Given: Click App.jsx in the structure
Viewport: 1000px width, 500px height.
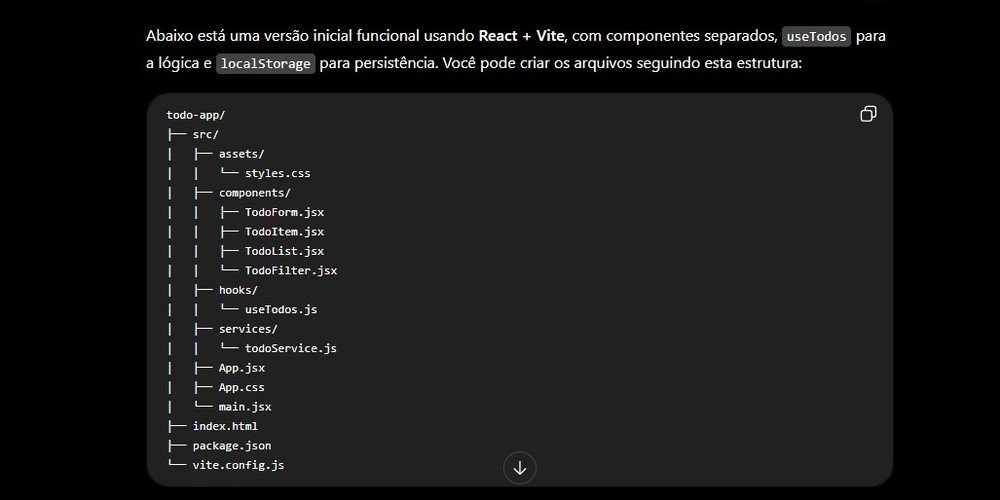Looking at the screenshot, I should (242, 368).
